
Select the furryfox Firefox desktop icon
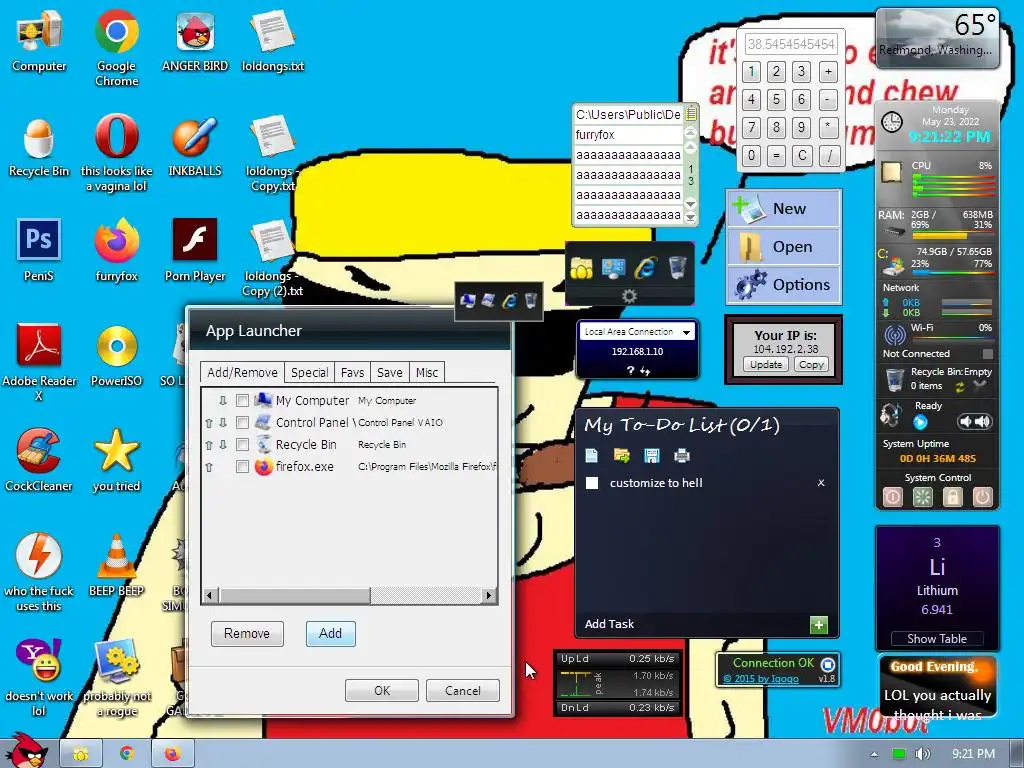(x=116, y=251)
